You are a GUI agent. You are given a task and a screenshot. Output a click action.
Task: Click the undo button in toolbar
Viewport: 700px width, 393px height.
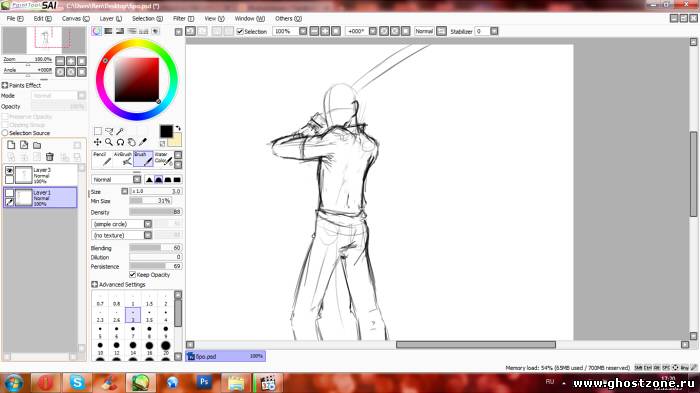coord(191,31)
